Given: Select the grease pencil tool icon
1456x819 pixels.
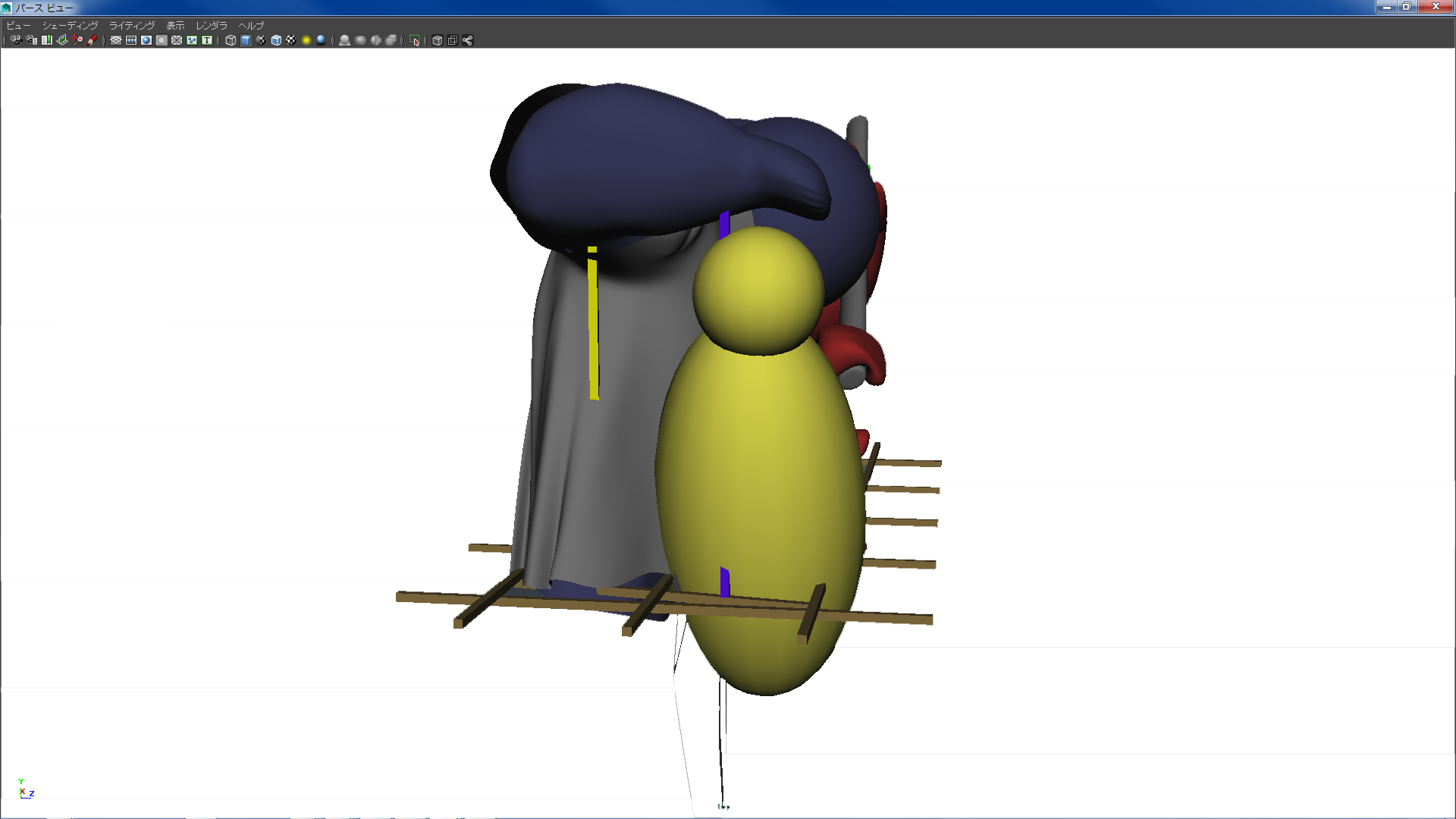Looking at the screenshot, I should click(93, 40).
